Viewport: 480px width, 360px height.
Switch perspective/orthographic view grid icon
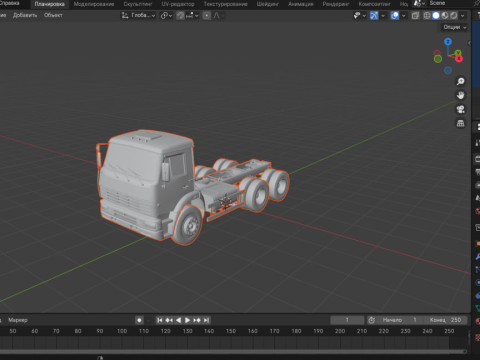pyautogui.click(x=460, y=123)
